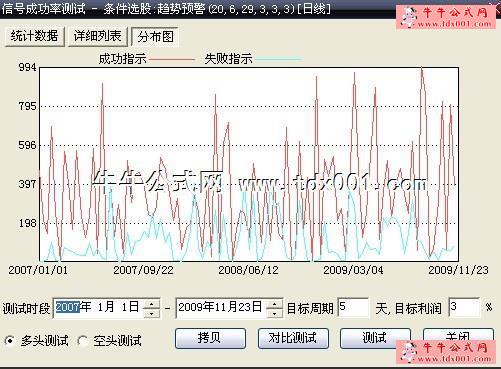Decrement the start date with down arrow
This screenshot has width=501, height=369.
pos(152,313)
